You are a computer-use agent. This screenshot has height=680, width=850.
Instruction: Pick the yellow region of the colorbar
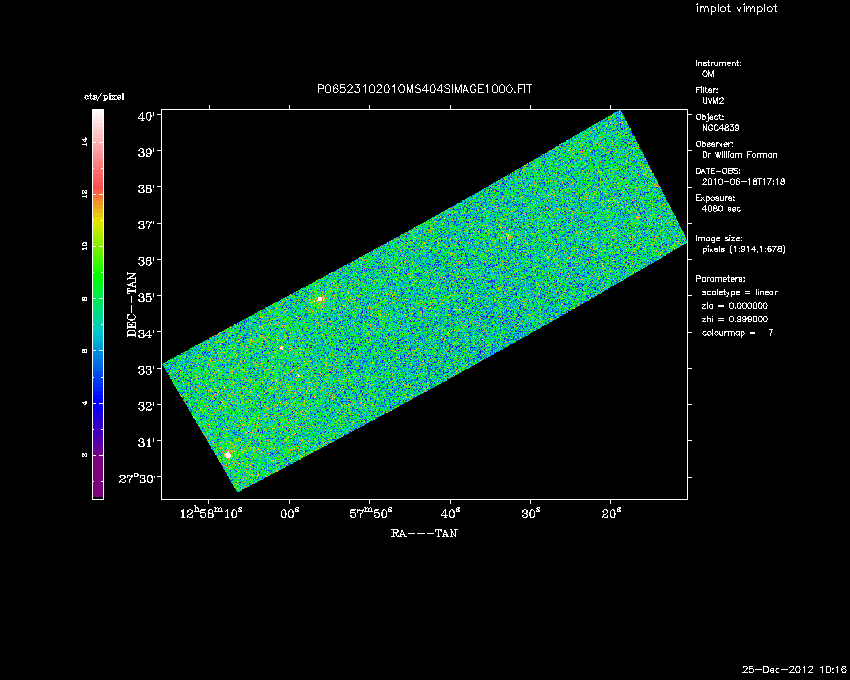tap(98, 225)
